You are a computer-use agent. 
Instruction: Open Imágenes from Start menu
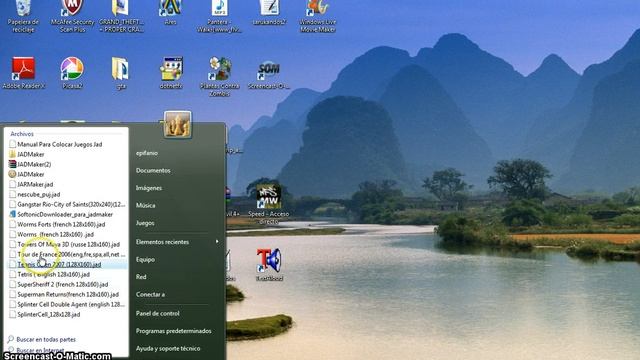pyautogui.click(x=149, y=188)
